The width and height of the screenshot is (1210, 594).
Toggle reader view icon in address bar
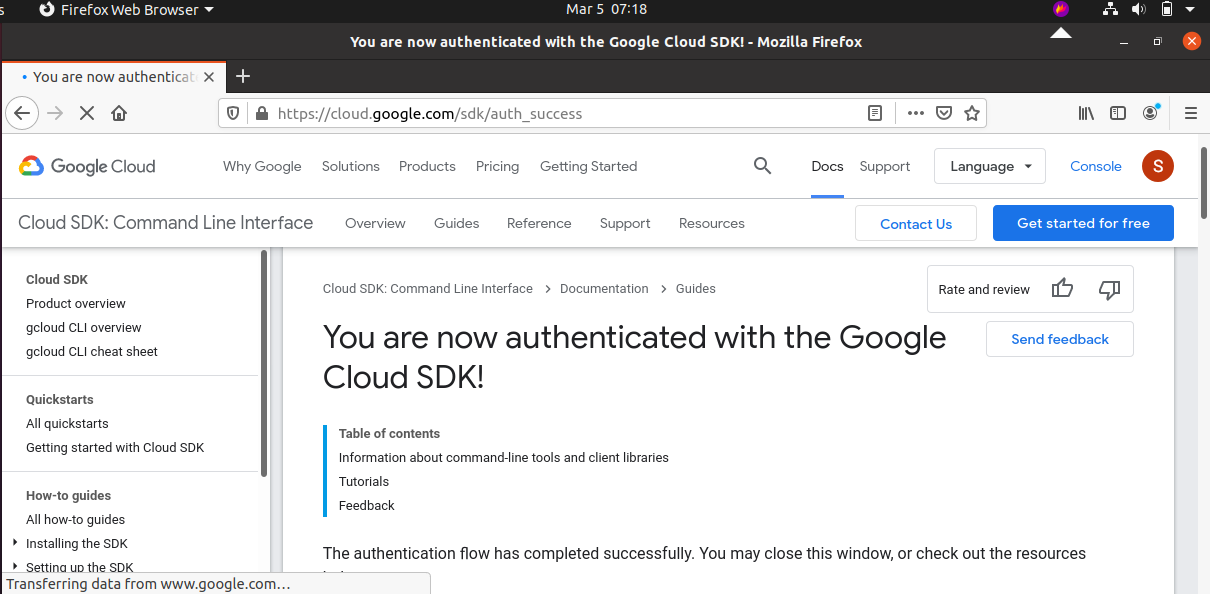(875, 113)
